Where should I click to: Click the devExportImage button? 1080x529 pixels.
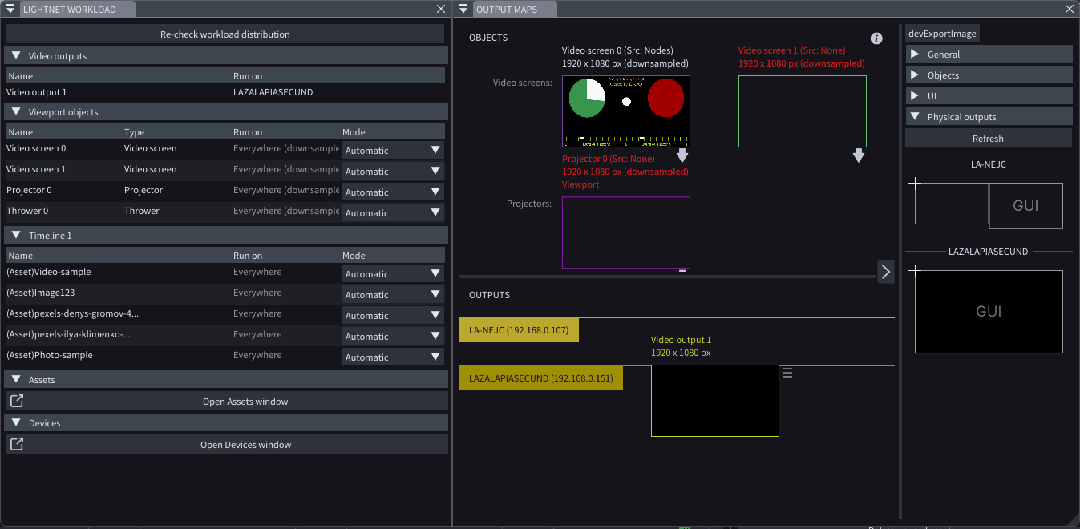coord(943,33)
